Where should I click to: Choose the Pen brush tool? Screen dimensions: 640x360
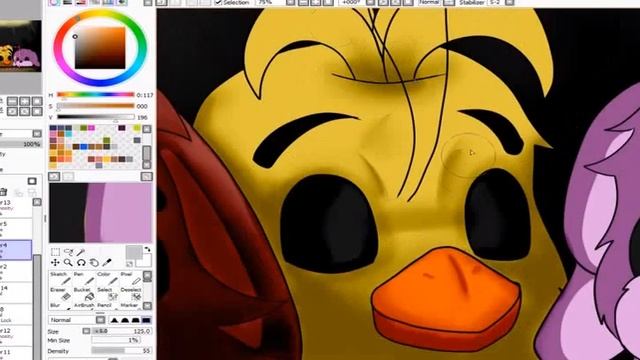click(x=84, y=278)
